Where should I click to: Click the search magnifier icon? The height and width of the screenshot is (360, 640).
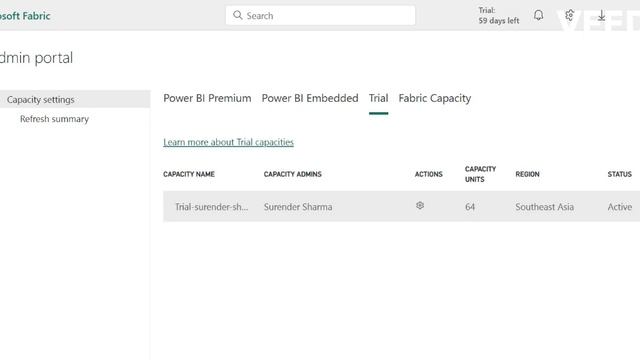(238, 15)
